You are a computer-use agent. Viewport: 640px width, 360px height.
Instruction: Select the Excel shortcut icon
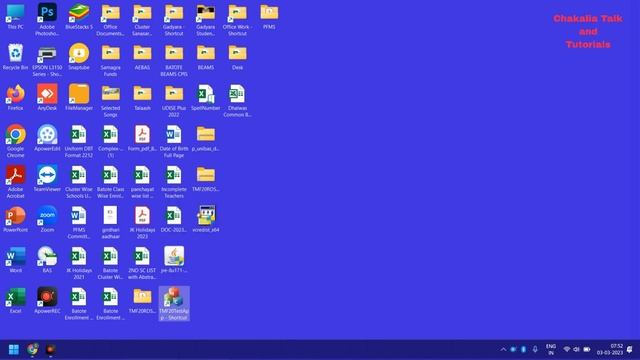pos(16,300)
